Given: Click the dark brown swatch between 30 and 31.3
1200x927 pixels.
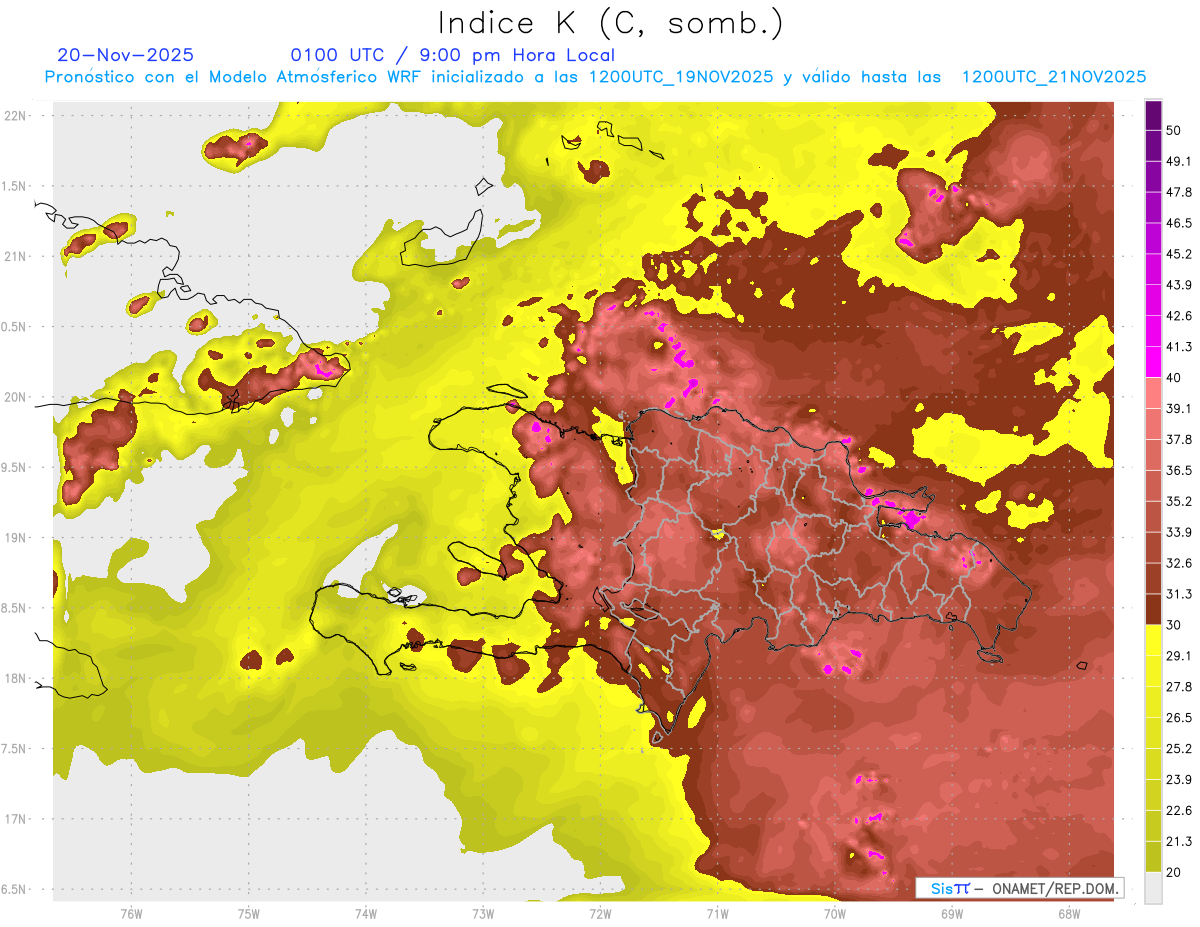Looking at the screenshot, I should coord(1154,609).
